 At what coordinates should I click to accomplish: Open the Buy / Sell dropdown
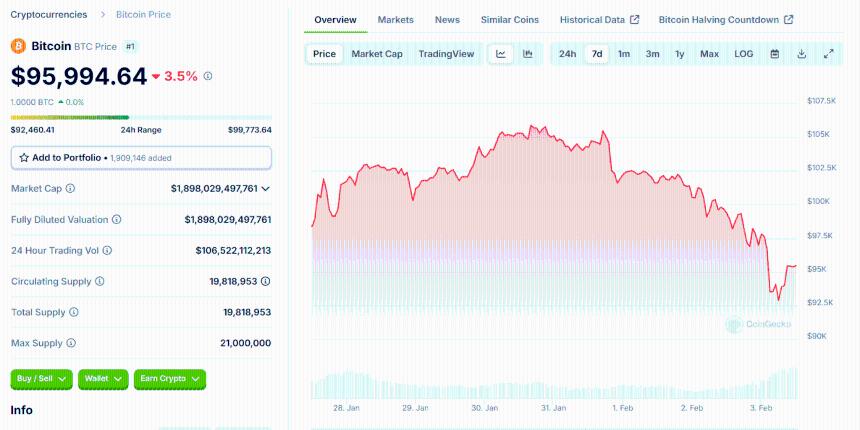coord(41,379)
